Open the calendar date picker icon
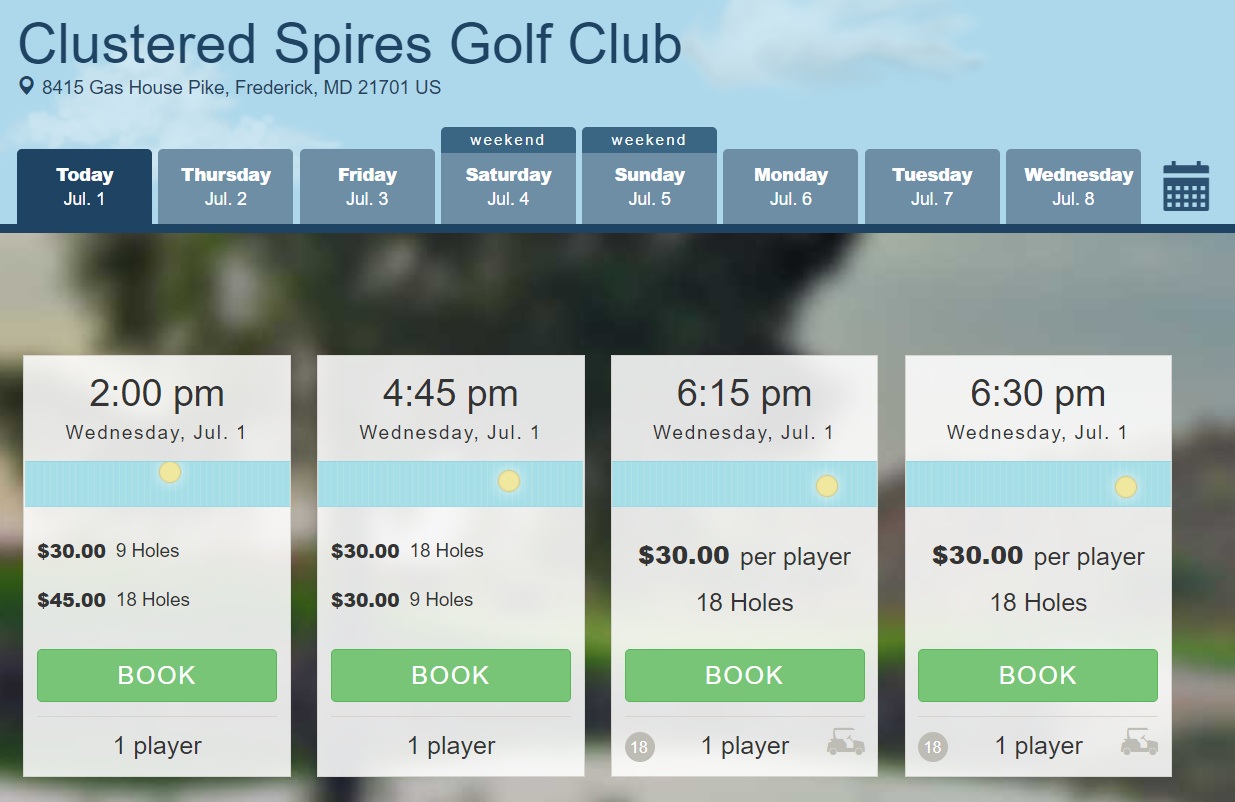The height and width of the screenshot is (802, 1235). pos(1186,187)
